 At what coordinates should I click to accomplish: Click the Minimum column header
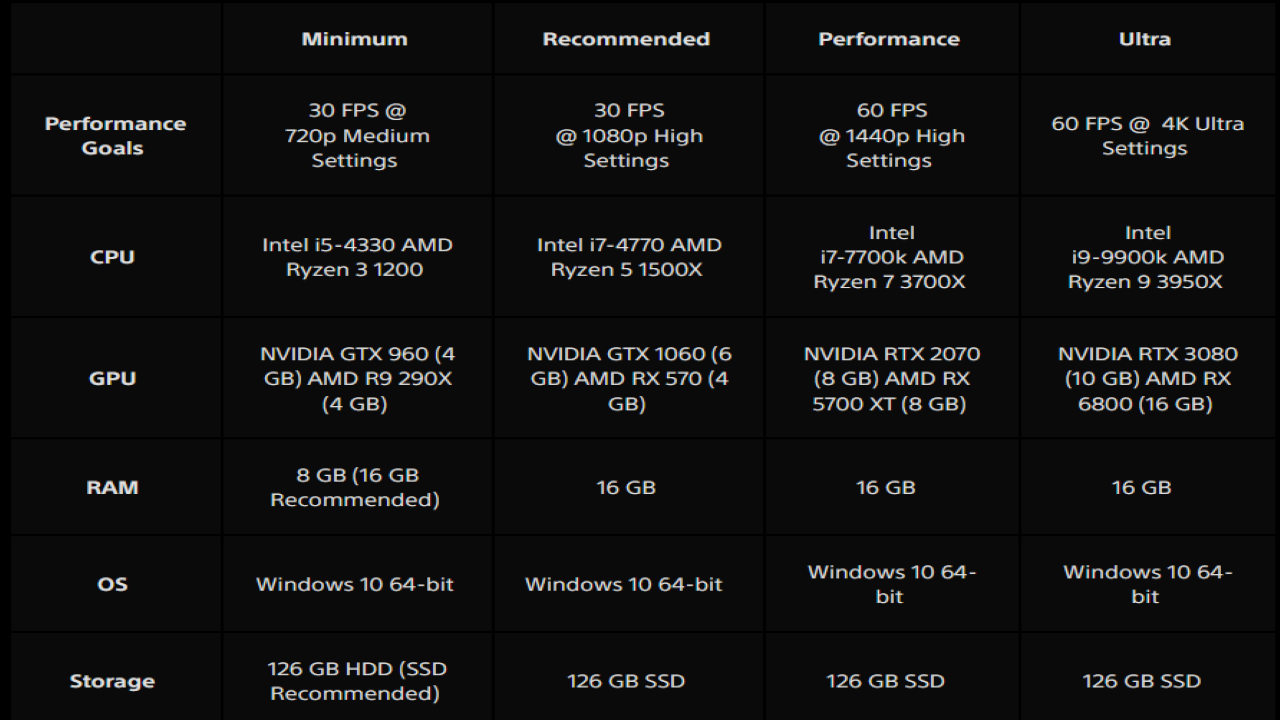[x=355, y=39]
